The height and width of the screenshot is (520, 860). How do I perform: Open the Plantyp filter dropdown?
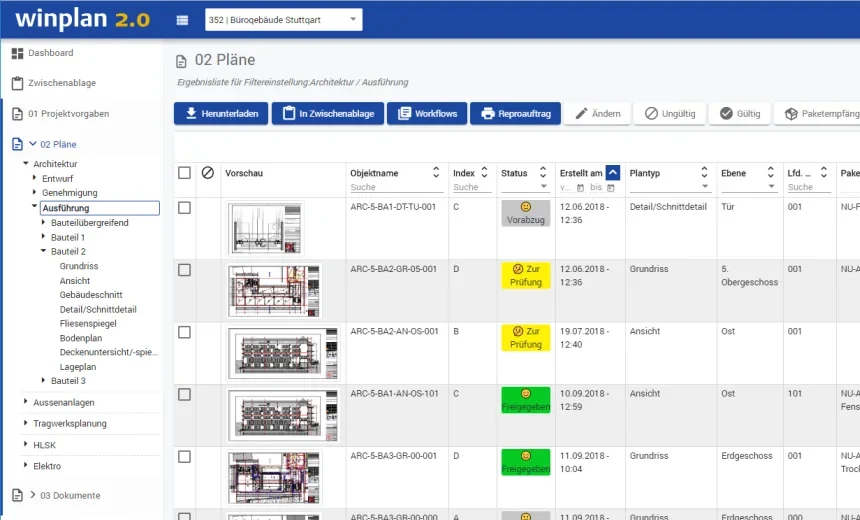coord(670,186)
